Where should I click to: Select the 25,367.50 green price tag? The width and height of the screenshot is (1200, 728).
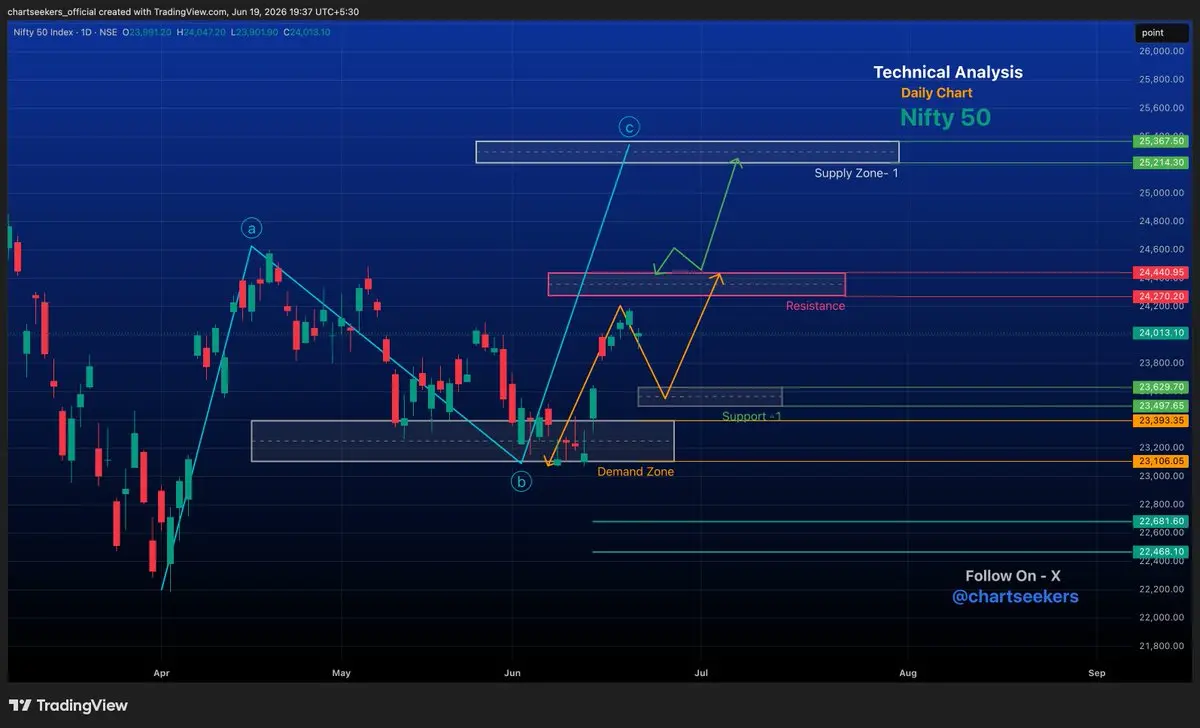(1160, 141)
